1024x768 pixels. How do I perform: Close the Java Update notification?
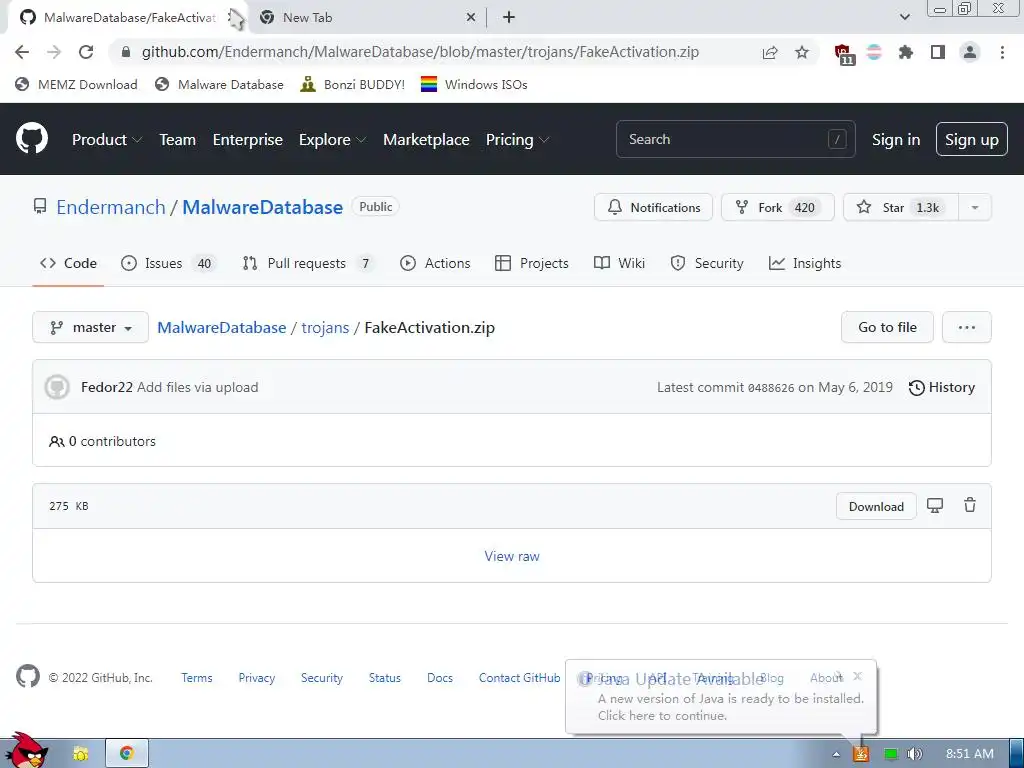tap(858, 676)
